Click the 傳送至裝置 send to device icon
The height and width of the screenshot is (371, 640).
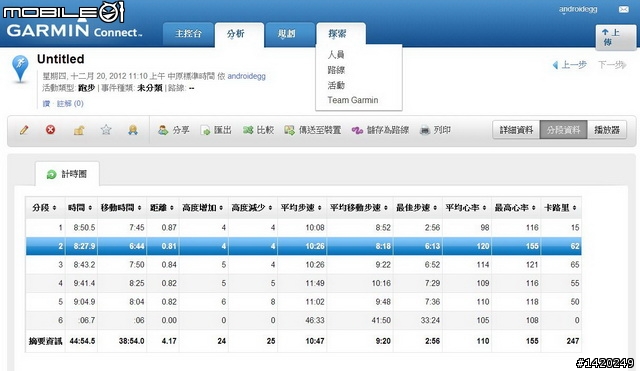[x=289, y=130]
